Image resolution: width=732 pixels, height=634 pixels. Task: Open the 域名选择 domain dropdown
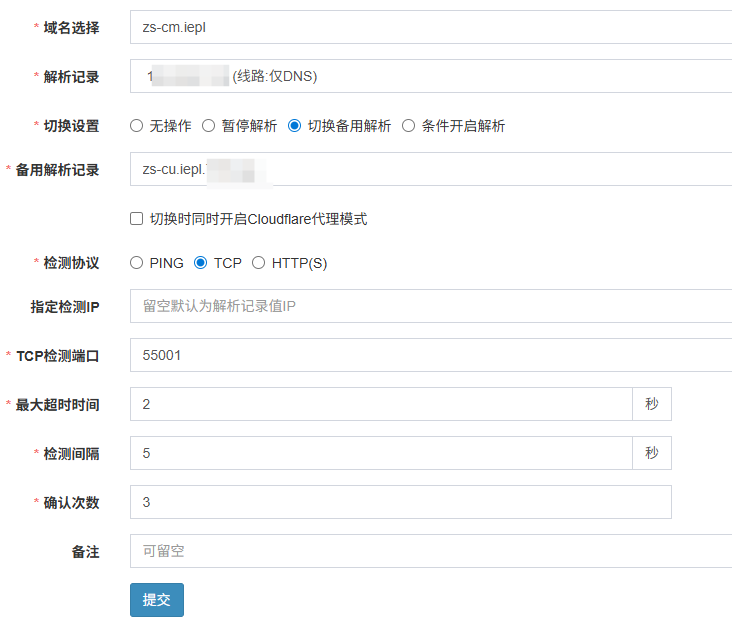tap(430, 27)
